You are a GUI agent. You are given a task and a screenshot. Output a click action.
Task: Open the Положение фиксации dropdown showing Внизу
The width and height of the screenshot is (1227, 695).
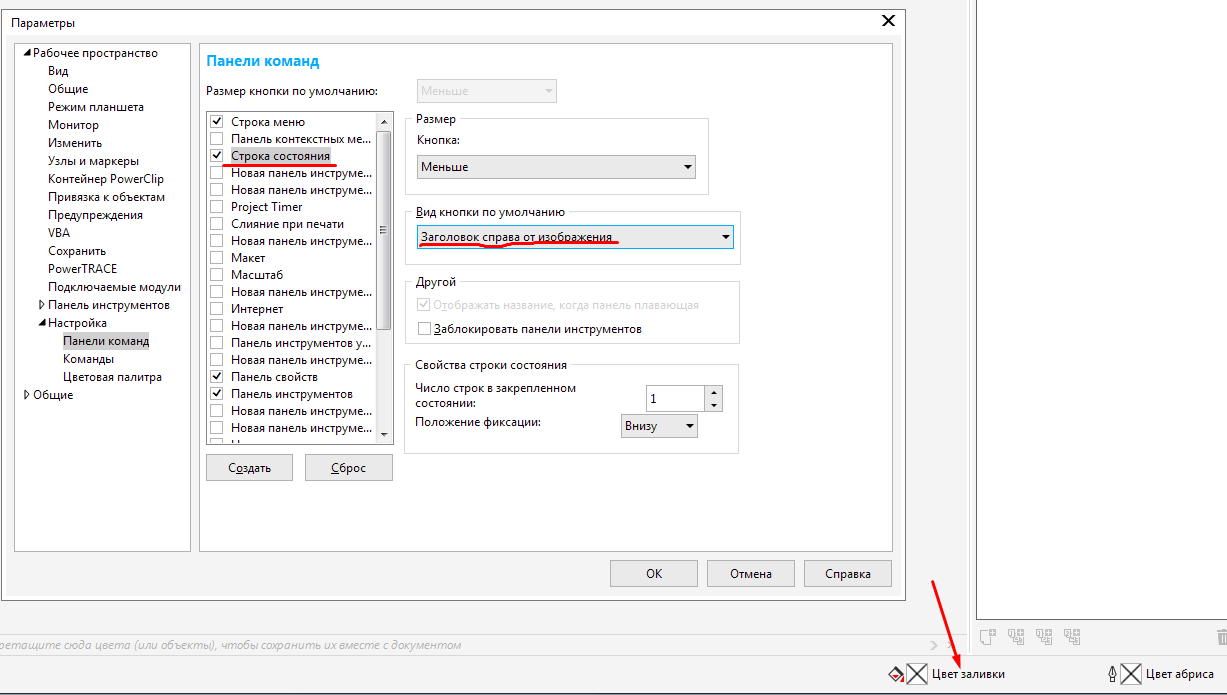tap(659, 426)
